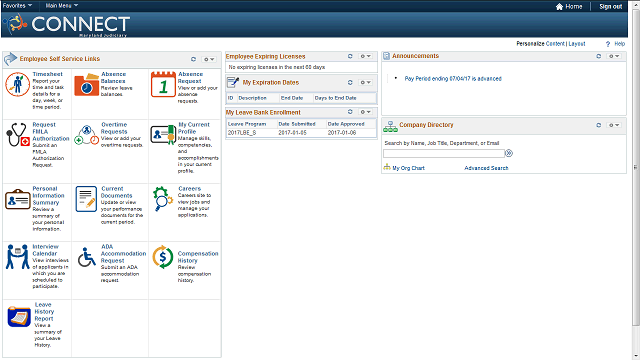This screenshot has width=640, height=360.
Task: Click the Home house icon
Action: (x=559, y=7)
